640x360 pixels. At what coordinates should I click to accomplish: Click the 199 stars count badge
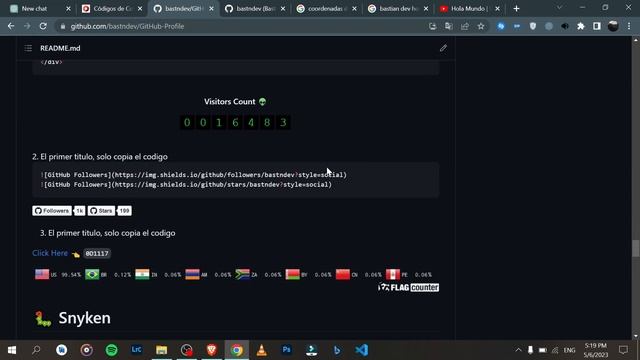click(x=124, y=211)
